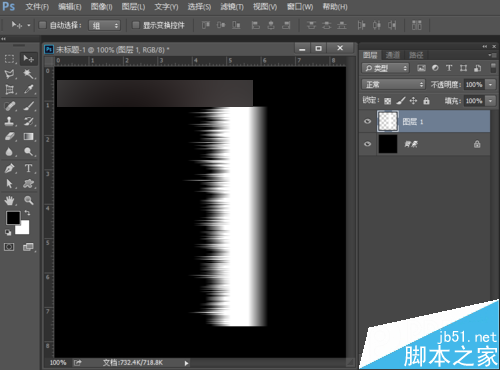500x370 pixels.
Task: Change screen mode icon
Action: [x=28, y=247]
